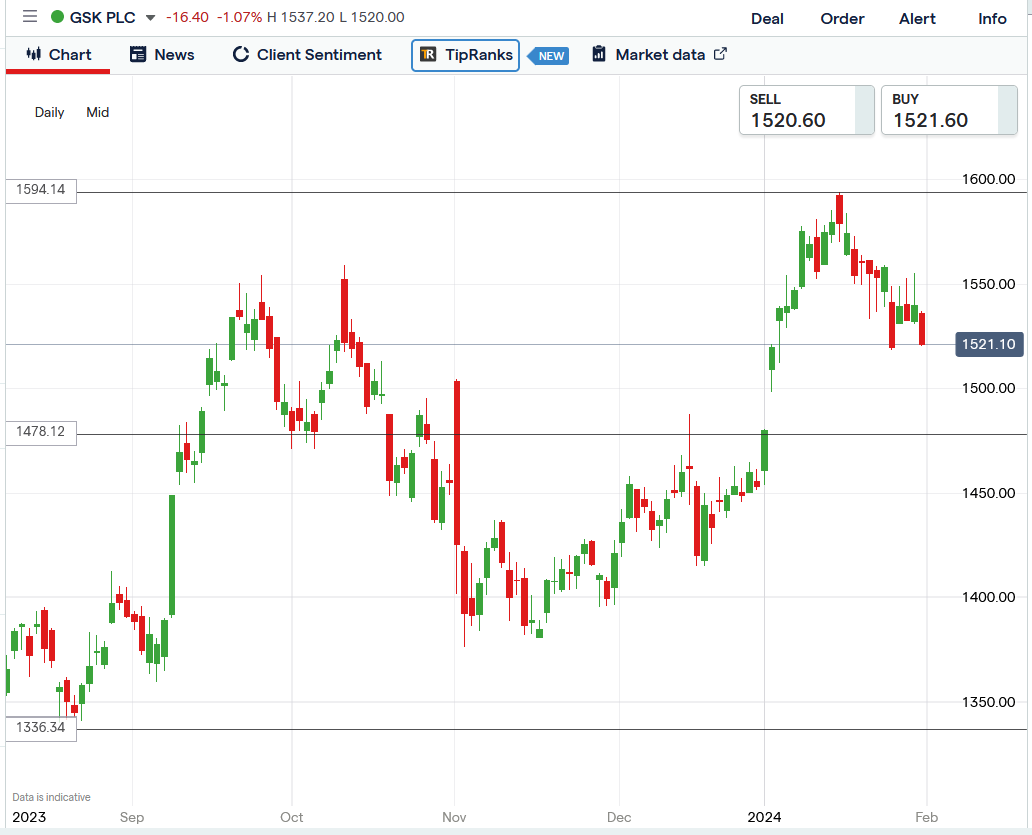Expand the GSK PLC market dropdown arrow

(x=150, y=18)
